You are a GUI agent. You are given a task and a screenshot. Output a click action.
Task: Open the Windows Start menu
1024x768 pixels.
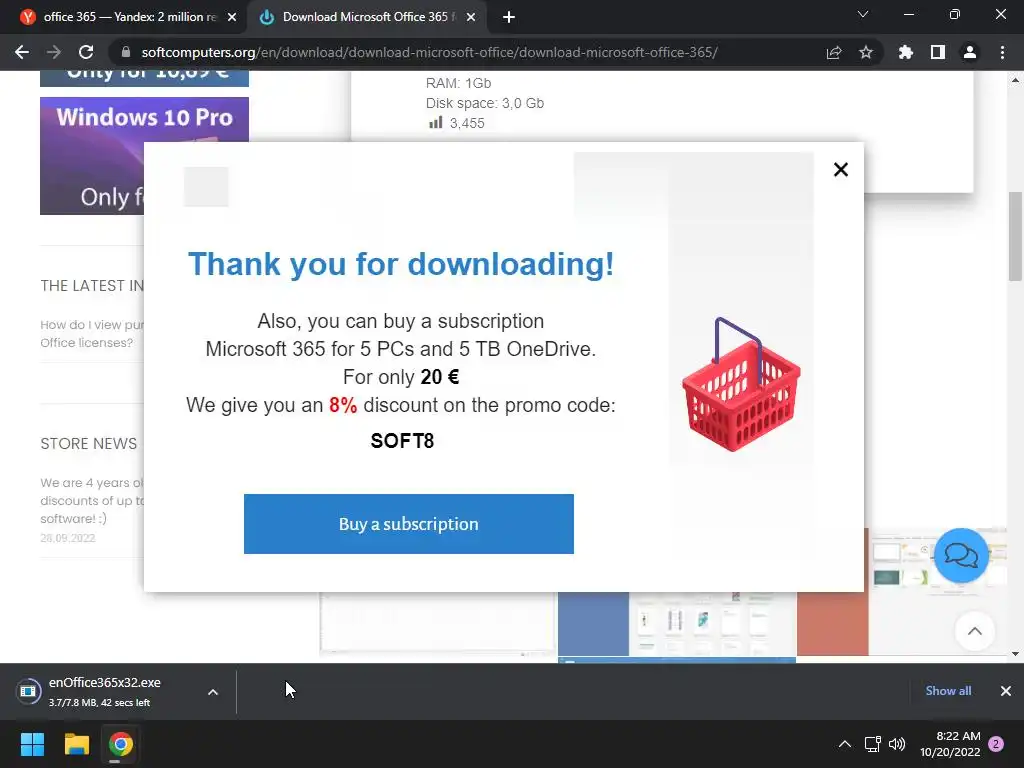pyautogui.click(x=32, y=744)
